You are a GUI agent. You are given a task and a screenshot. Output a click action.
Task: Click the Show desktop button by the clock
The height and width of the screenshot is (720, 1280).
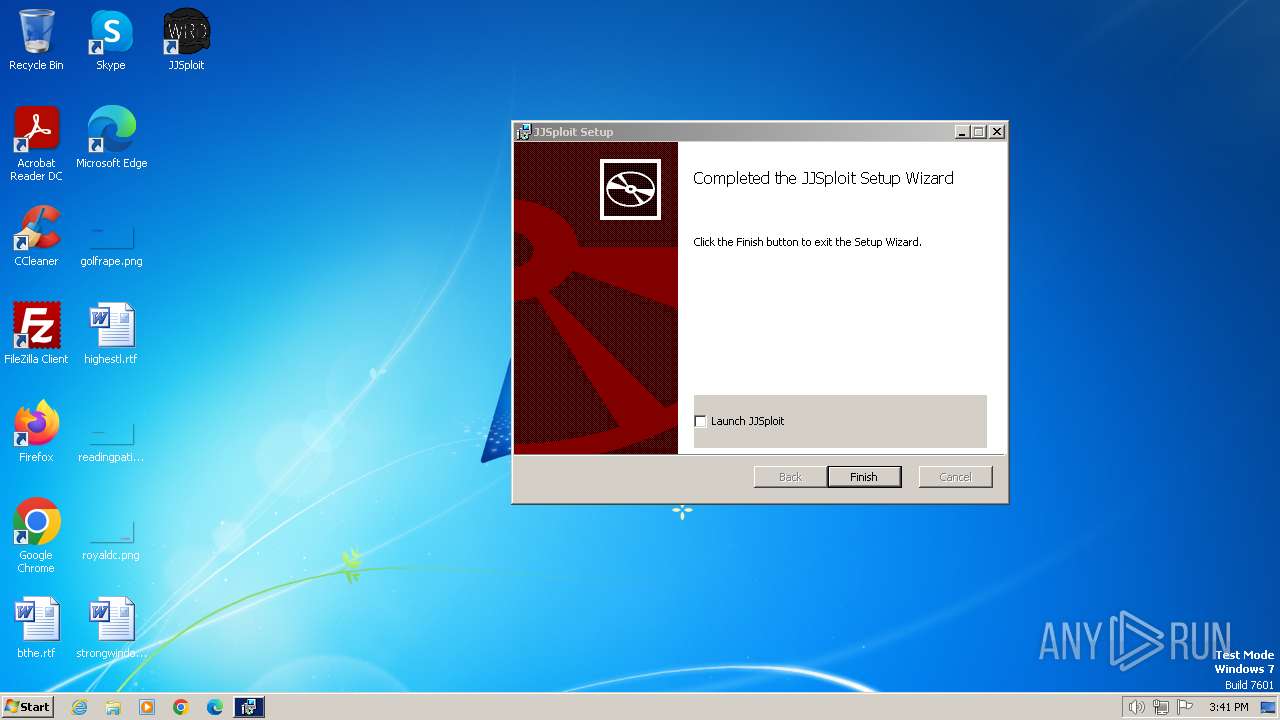[x=1268, y=707]
